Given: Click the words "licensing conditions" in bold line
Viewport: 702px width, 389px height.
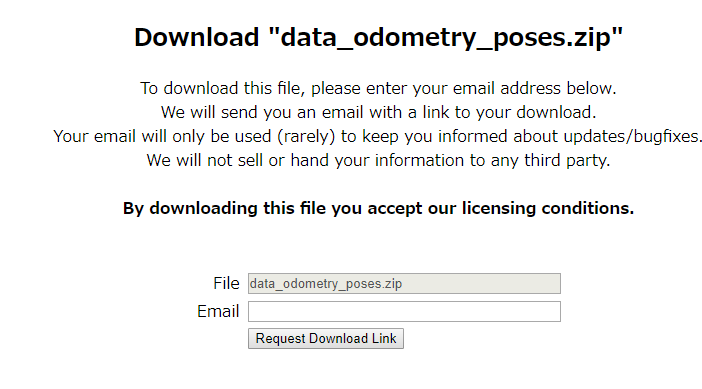Looking at the screenshot, I should tap(548, 208).
